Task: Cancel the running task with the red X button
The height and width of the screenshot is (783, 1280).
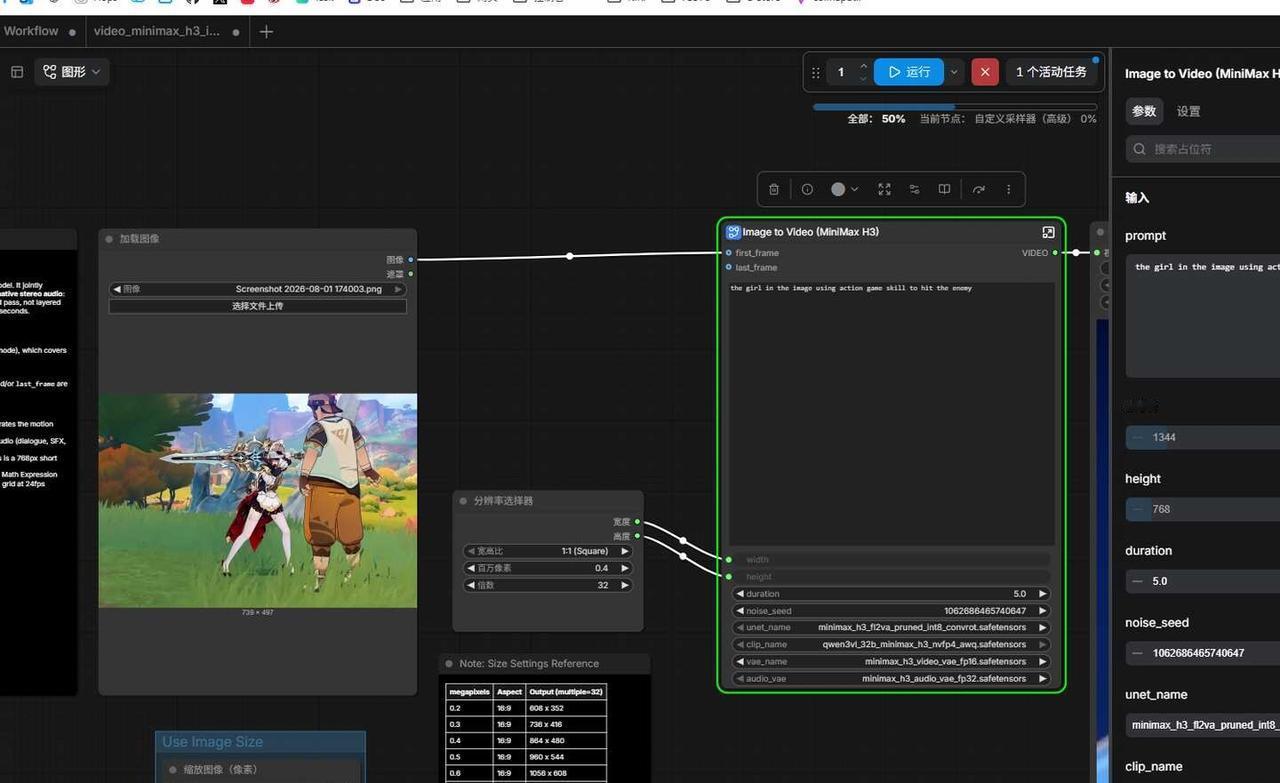Action: pyautogui.click(x=985, y=72)
